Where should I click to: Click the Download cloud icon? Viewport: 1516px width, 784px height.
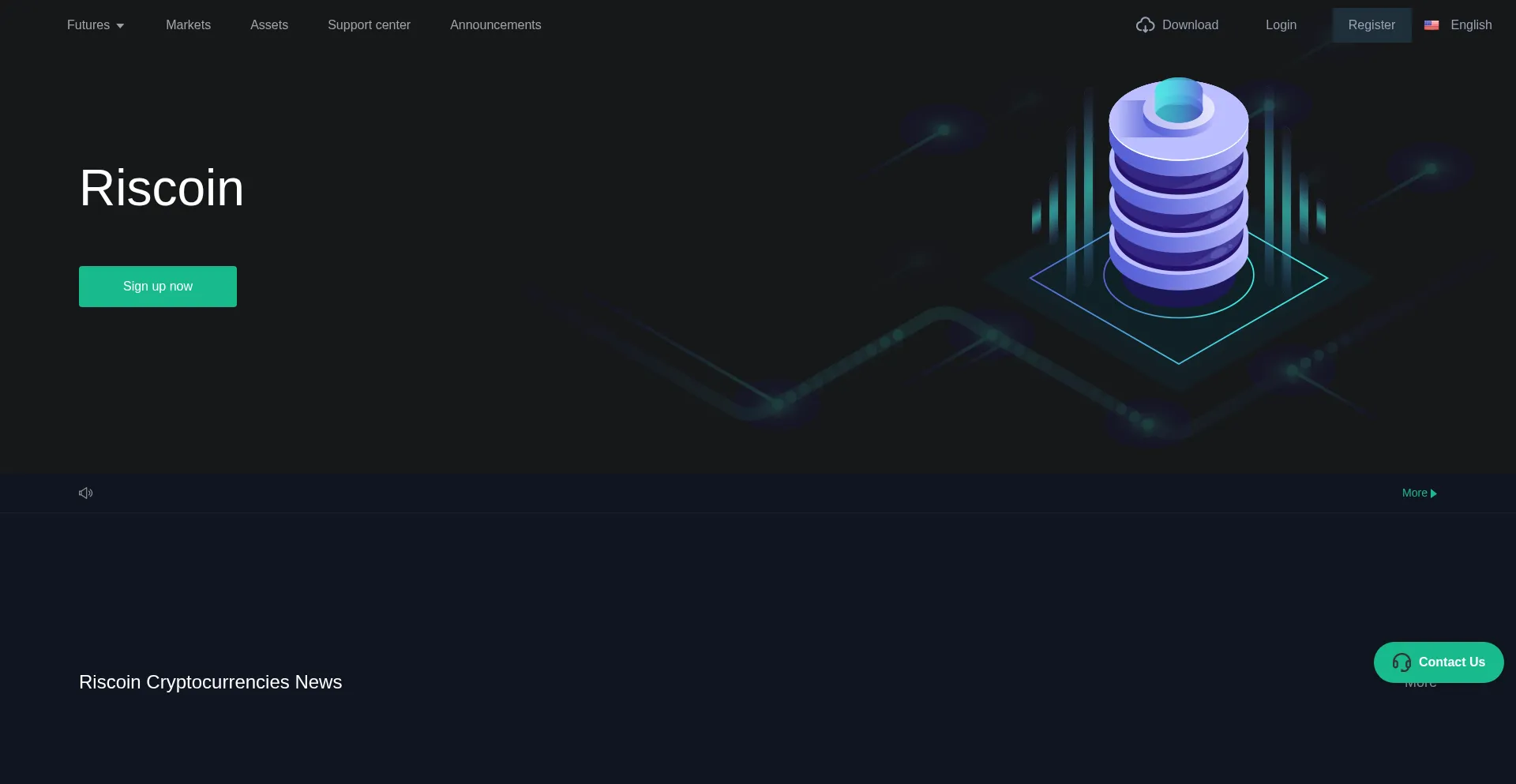tap(1146, 24)
